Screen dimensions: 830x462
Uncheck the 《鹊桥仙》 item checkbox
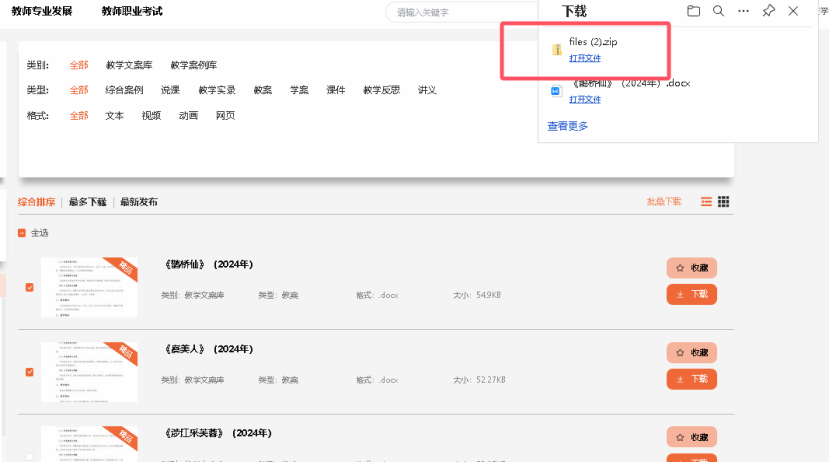click(29, 288)
